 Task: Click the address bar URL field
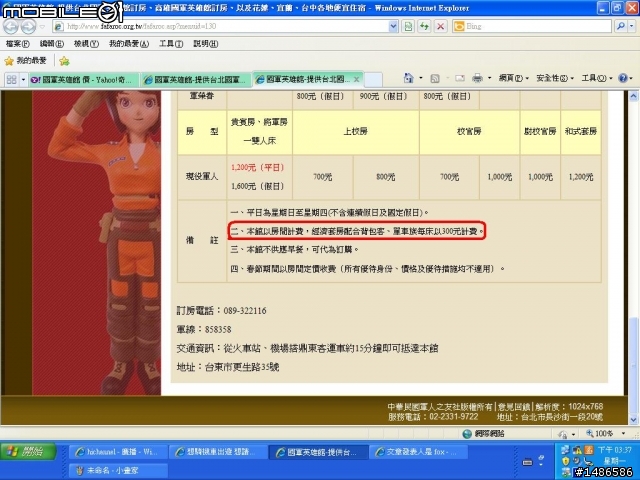pyautogui.click(x=220, y=27)
